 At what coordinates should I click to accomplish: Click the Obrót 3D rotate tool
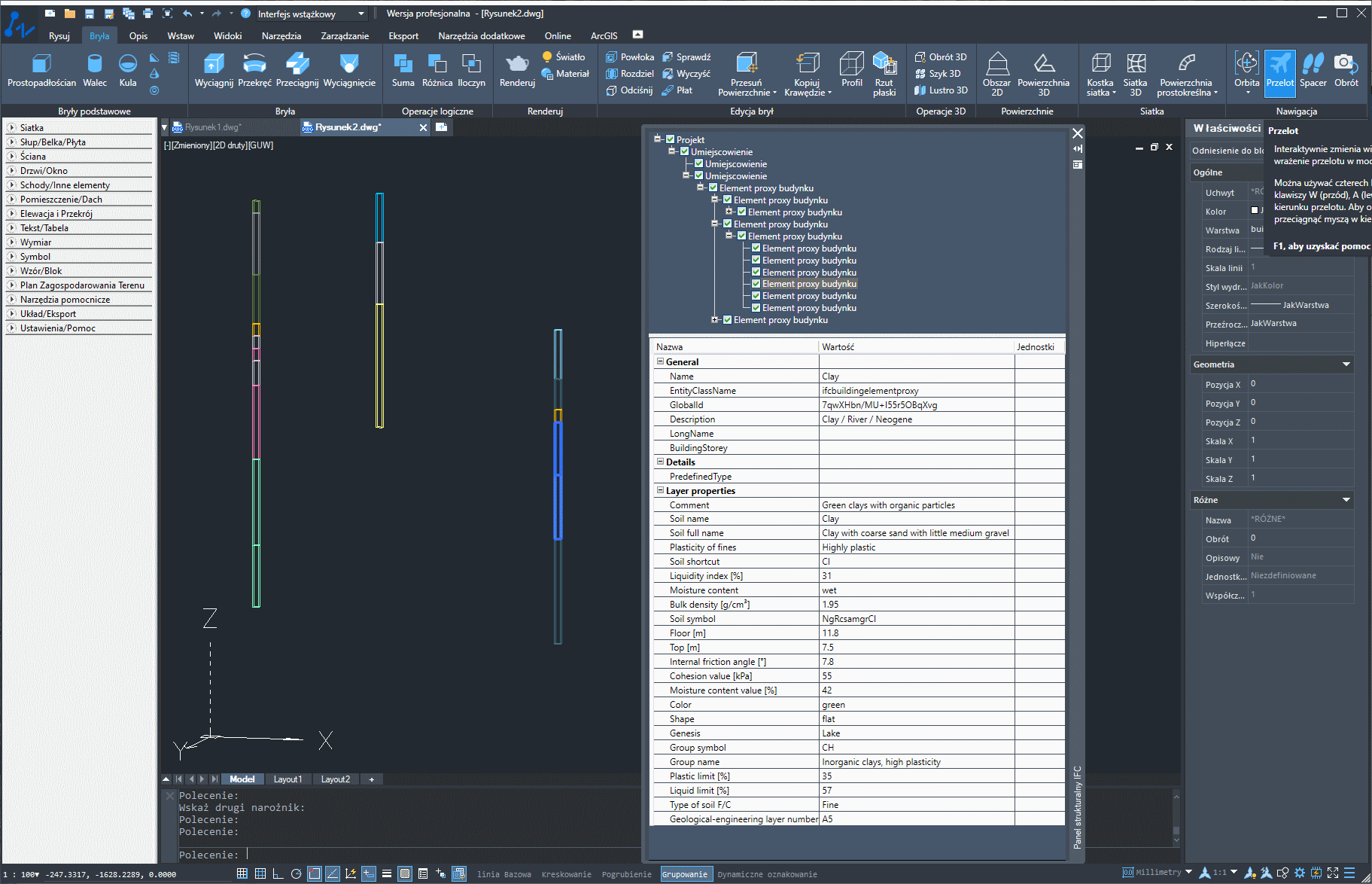(x=941, y=56)
